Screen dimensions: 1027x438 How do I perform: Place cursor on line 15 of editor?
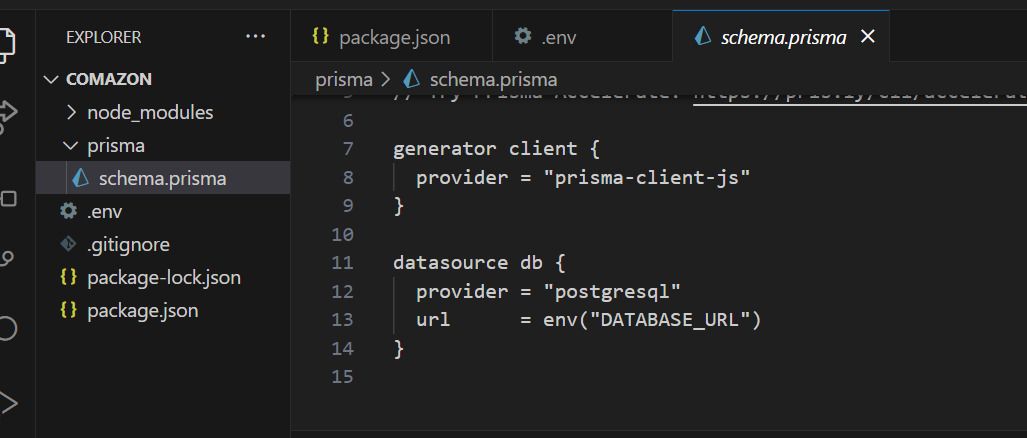(x=600, y=378)
